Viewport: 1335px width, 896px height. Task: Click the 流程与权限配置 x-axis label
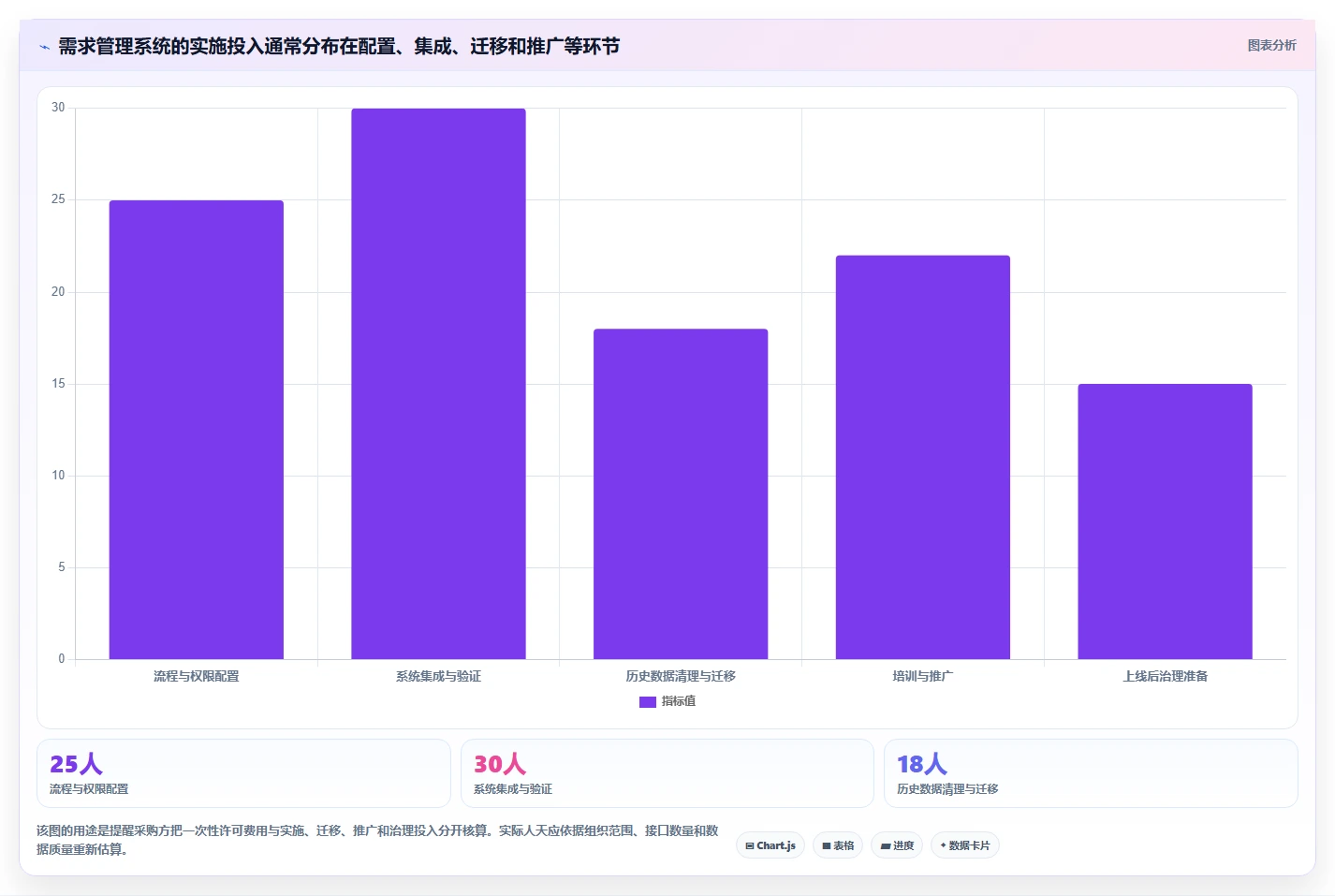pos(197,676)
